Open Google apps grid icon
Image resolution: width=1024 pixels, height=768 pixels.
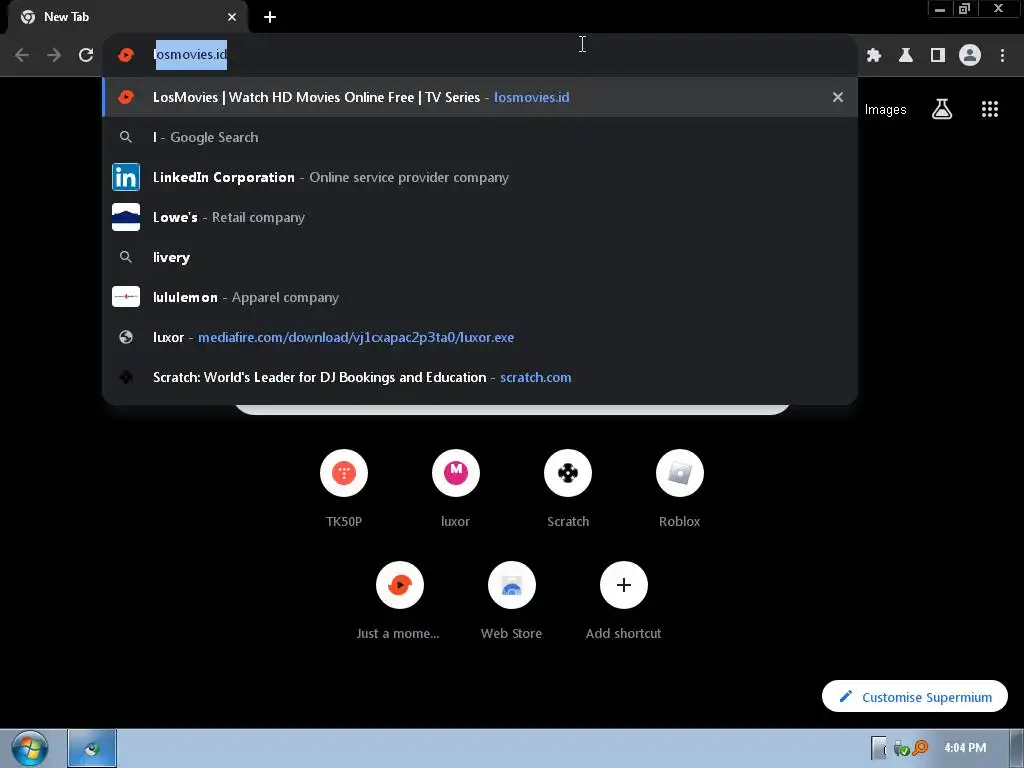pyautogui.click(x=990, y=109)
